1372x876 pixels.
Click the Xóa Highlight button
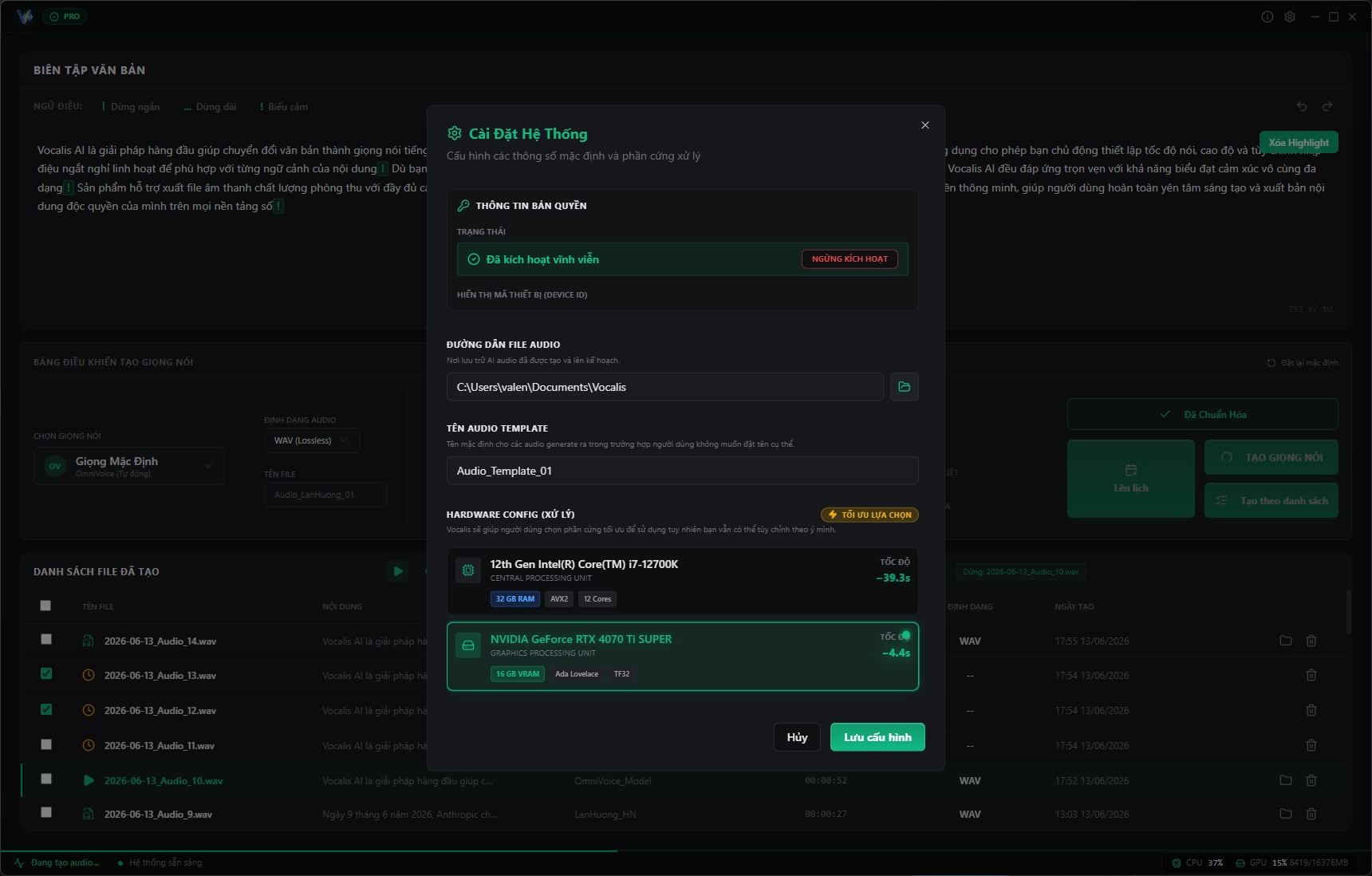pos(1299,143)
